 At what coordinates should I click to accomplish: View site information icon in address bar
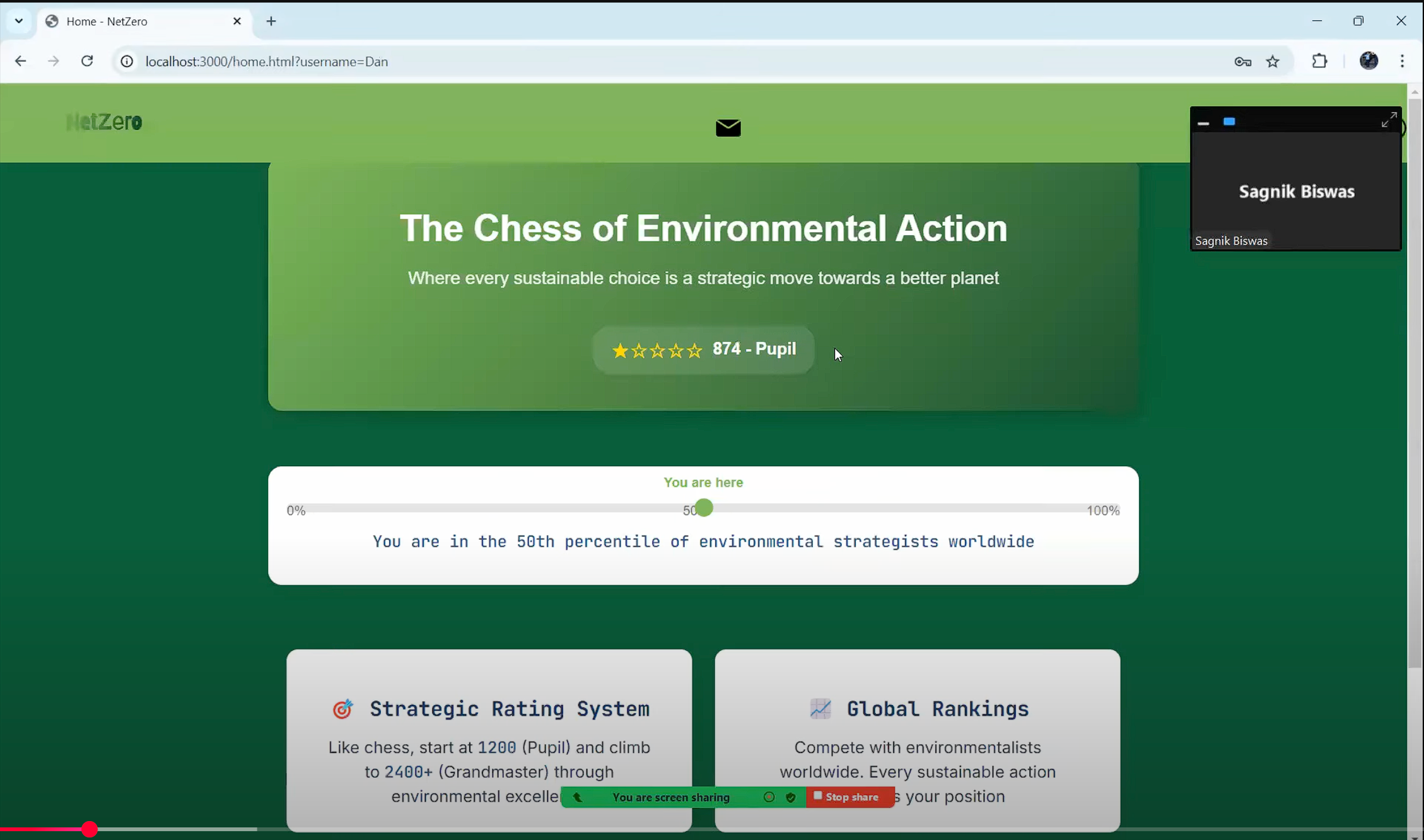pyautogui.click(x=127, y=61)
